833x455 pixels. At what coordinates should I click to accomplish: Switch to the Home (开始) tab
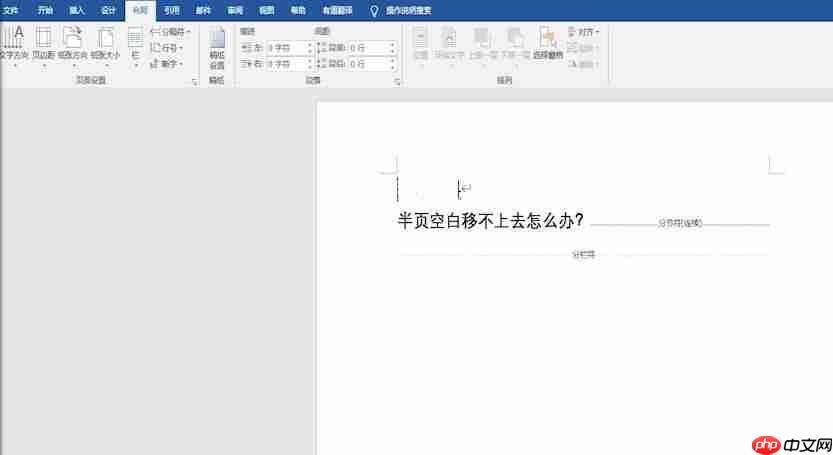(45, 11)
